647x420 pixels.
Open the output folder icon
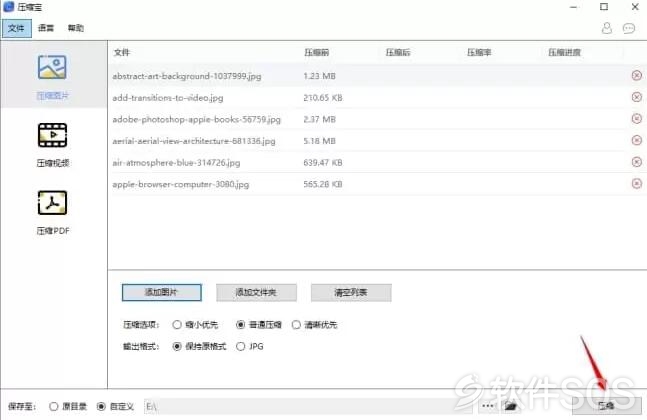pyautogui.click(x=511, y=406)
